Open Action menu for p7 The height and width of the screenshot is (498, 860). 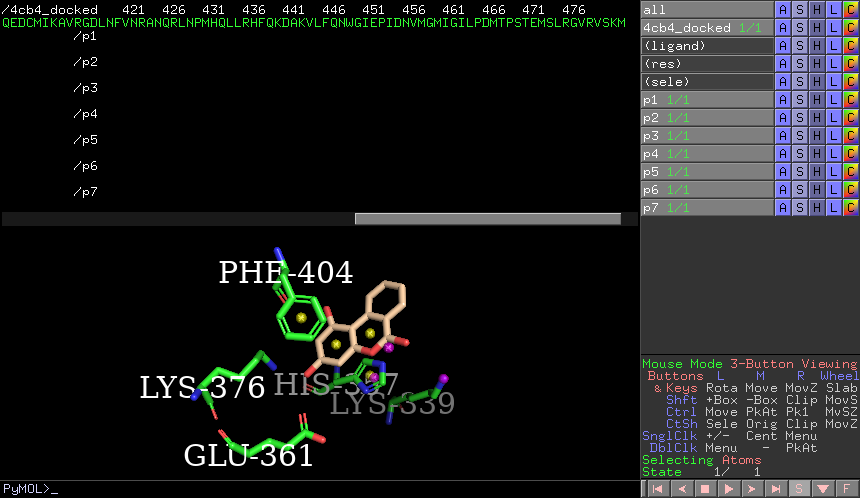783,207
